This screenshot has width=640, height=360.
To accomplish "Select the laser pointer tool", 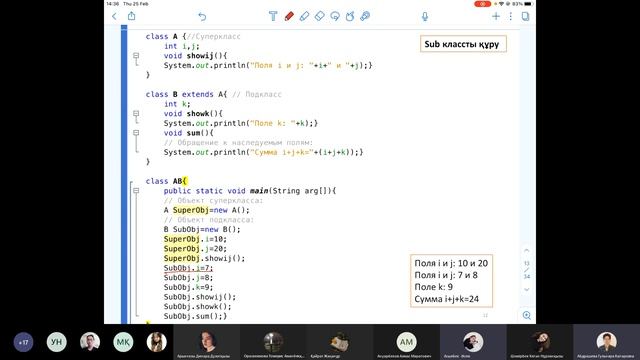I will coord(365,16).
